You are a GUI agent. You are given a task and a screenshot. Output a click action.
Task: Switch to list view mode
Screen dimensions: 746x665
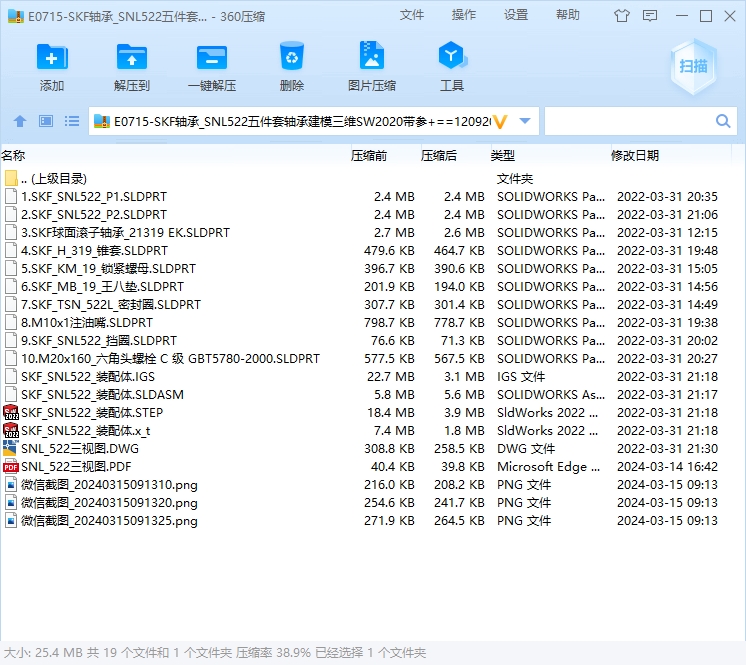[x=72, y=121]
